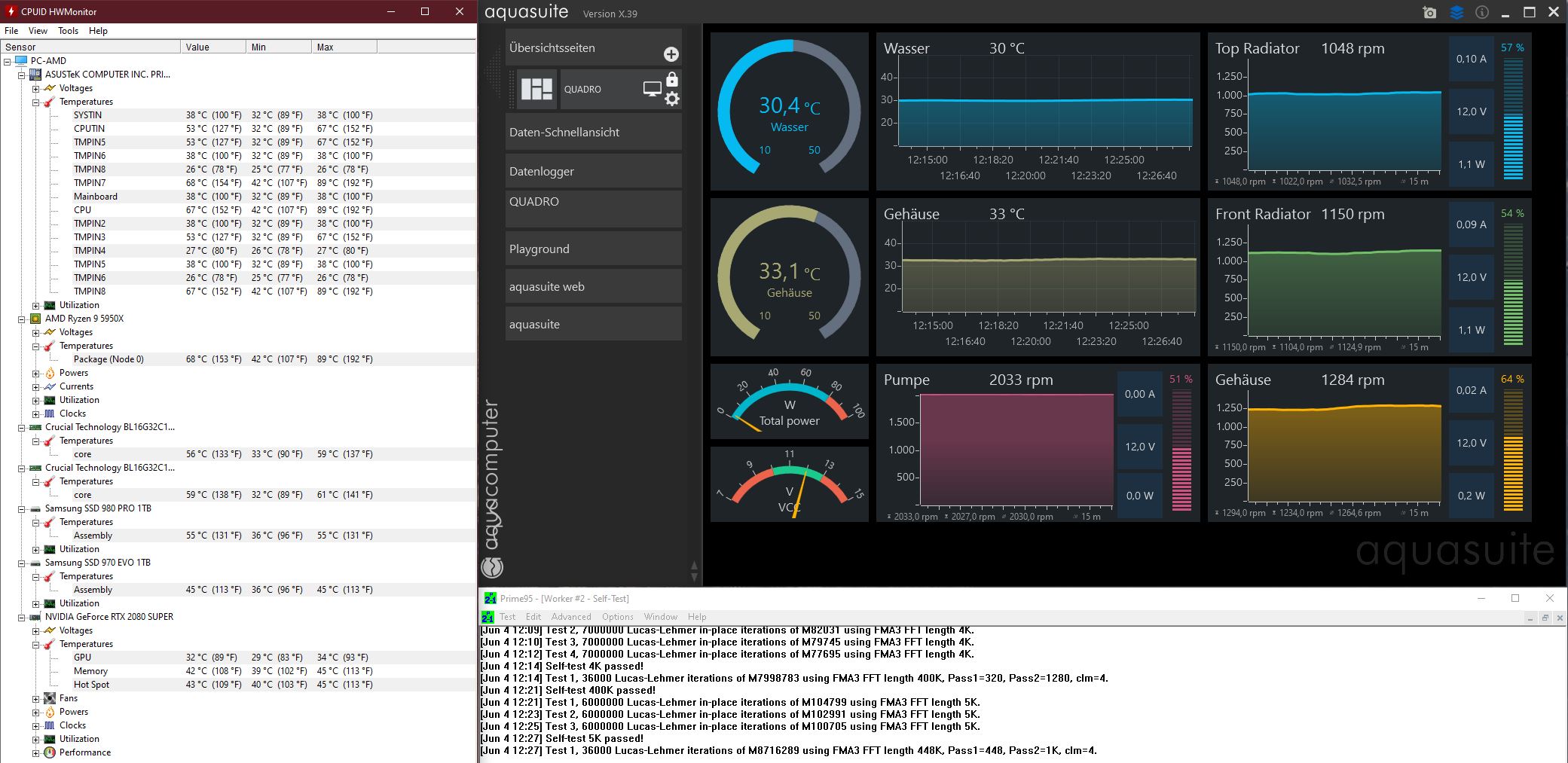Open the View menu in HWMonitor
The image size is (1568, 763).
tap(38, 31)
